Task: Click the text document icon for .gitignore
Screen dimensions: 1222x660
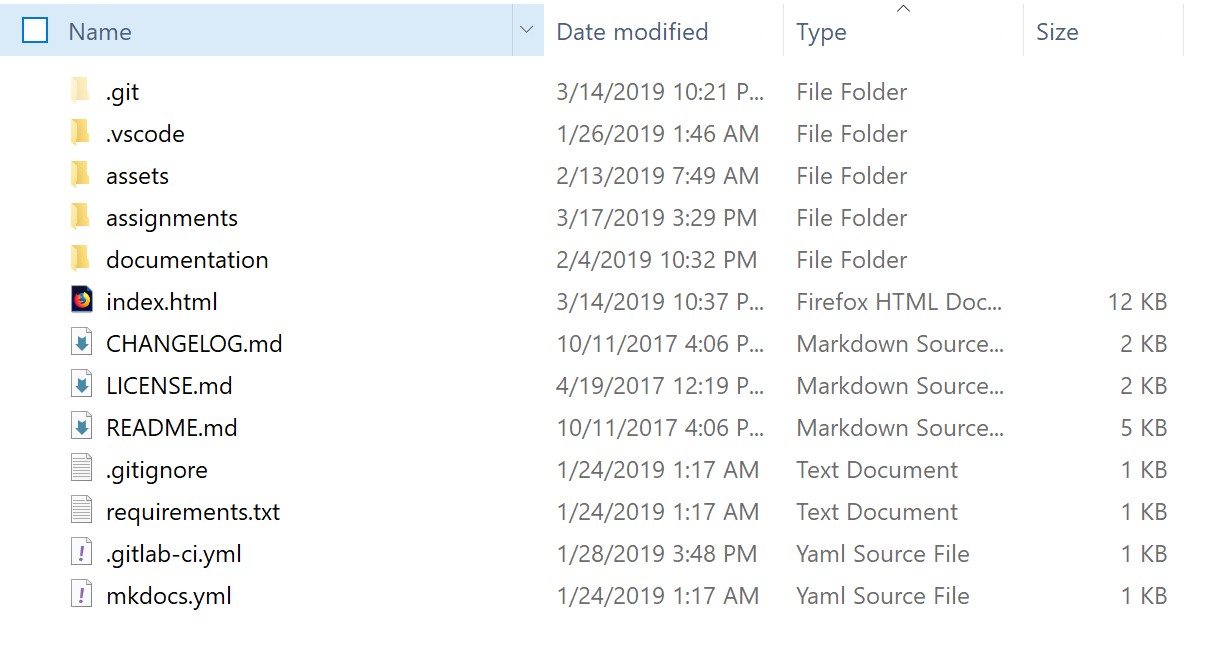Action: coord(82,469)
